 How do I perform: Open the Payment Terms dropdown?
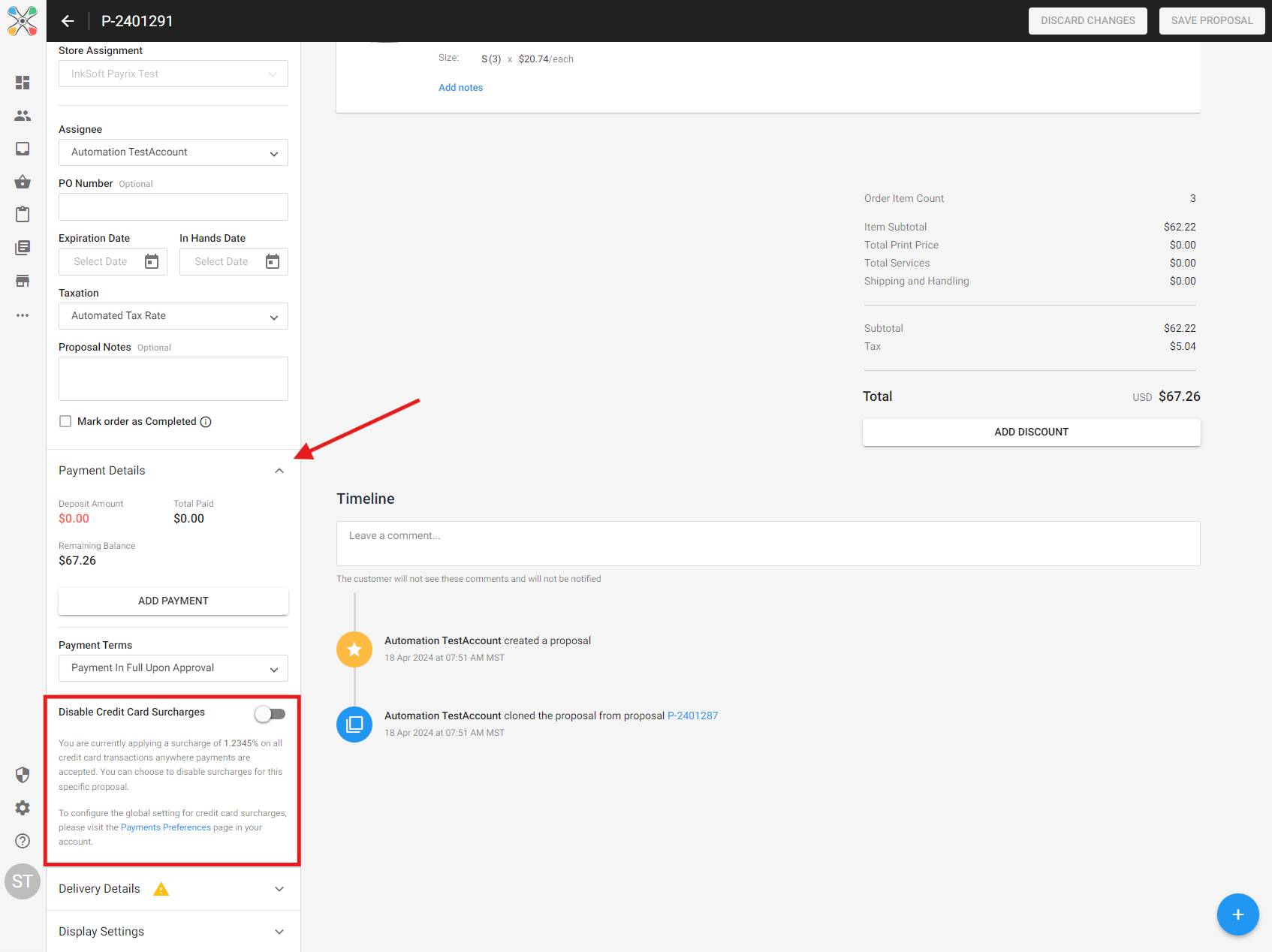173,668
